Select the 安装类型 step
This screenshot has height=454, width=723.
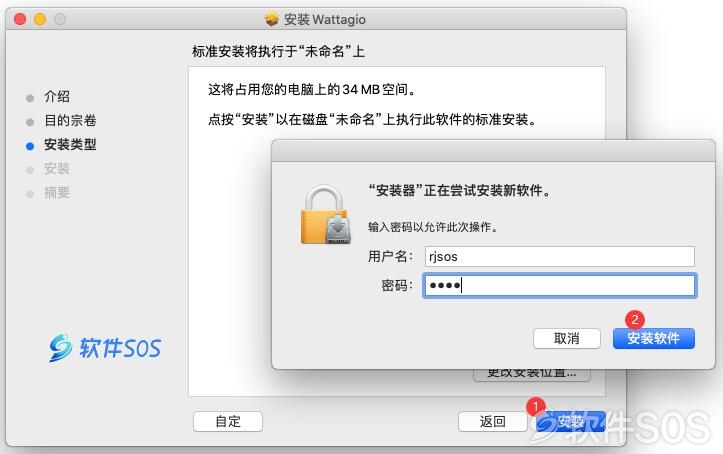point(70,145)
